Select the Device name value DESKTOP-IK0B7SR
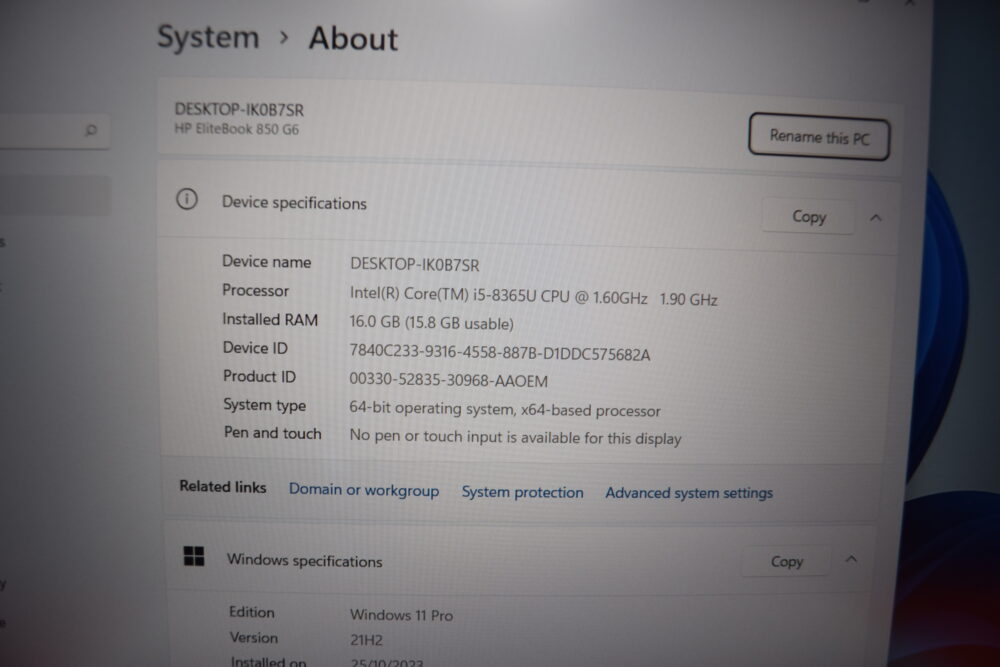The image size is (1000, 667). click(415, 265)
